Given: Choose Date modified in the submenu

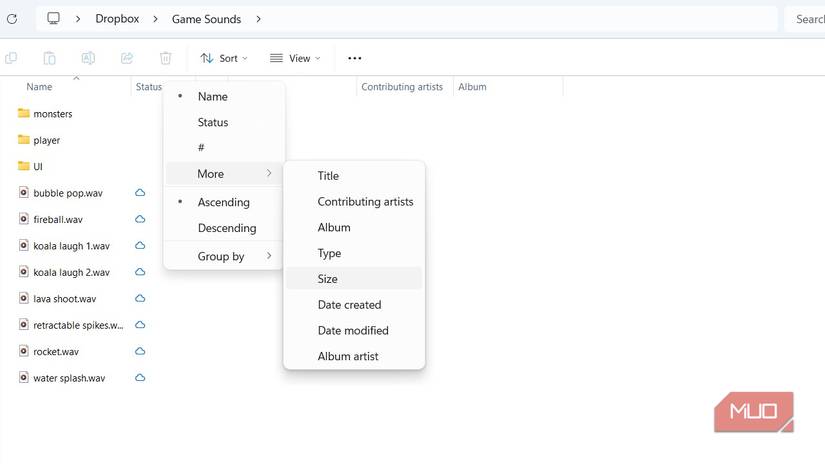Looking at the screenshot, I should [354, 330].
